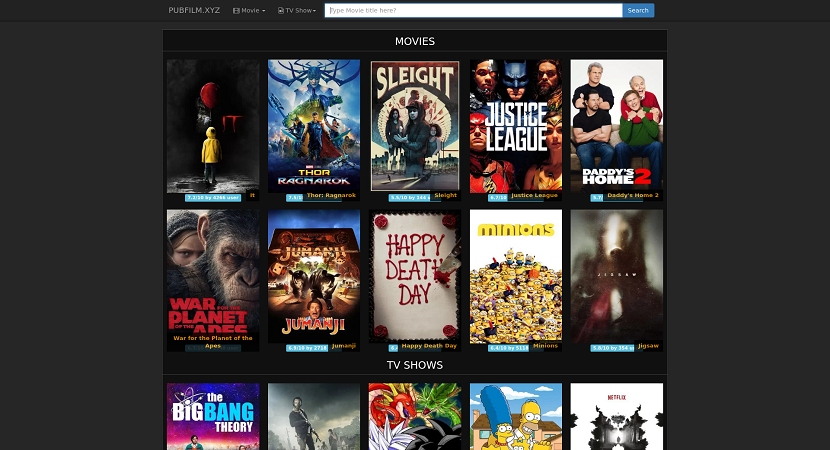Open the It movie poster

213,126
